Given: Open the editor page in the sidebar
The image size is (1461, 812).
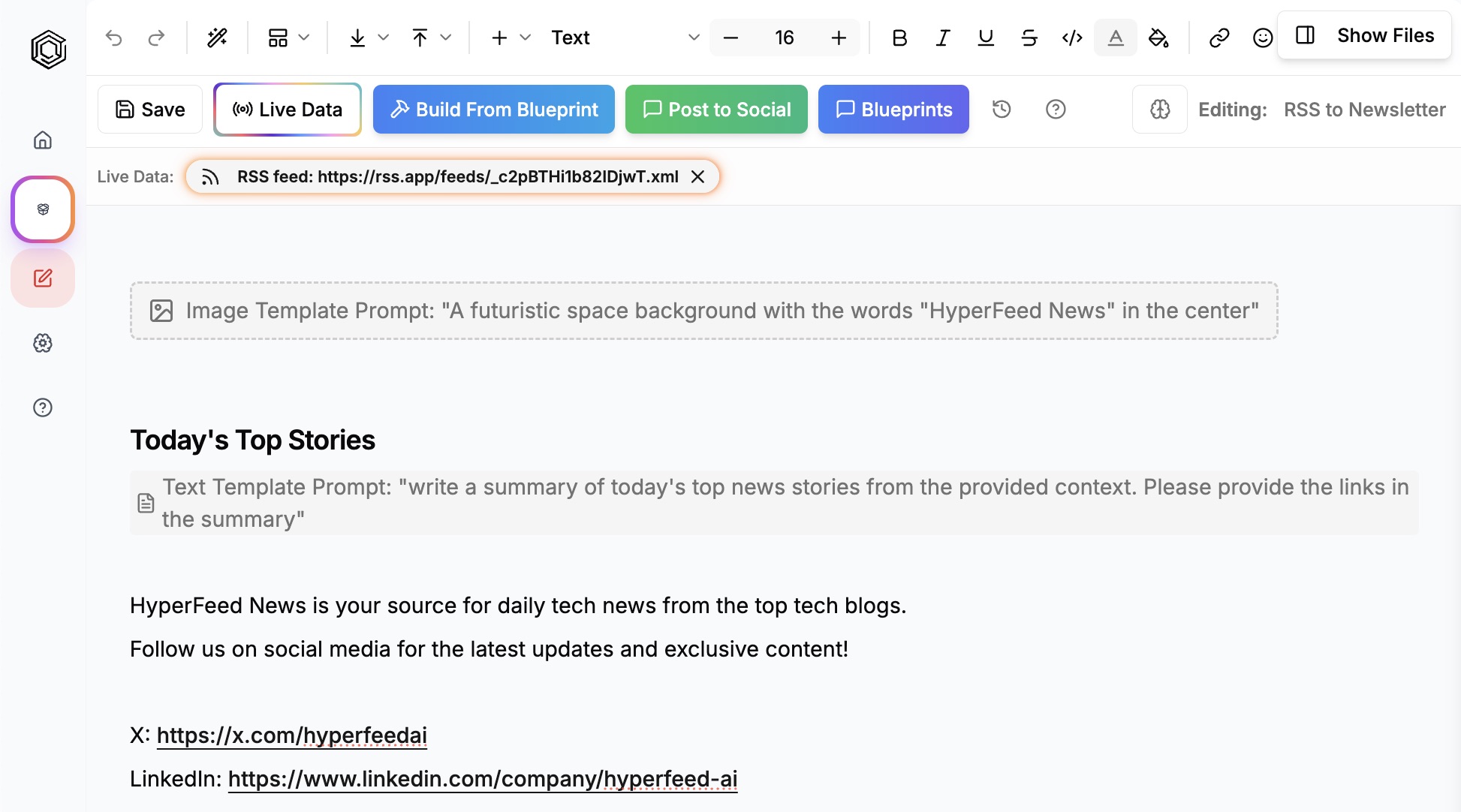Looking at the screenshot, I should coord(43,278).
